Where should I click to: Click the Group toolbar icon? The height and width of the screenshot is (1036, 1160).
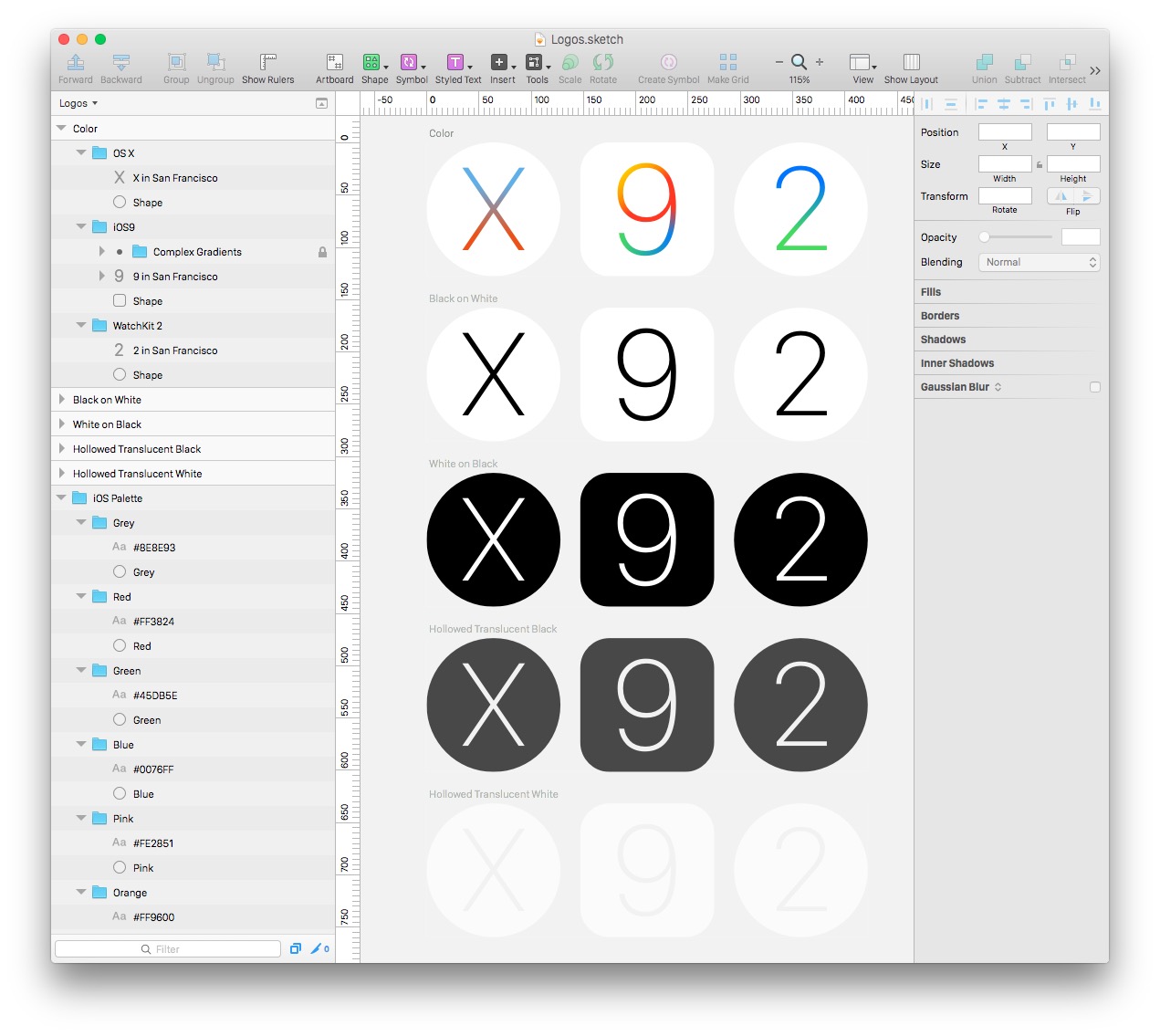click(x=176, y=63)
